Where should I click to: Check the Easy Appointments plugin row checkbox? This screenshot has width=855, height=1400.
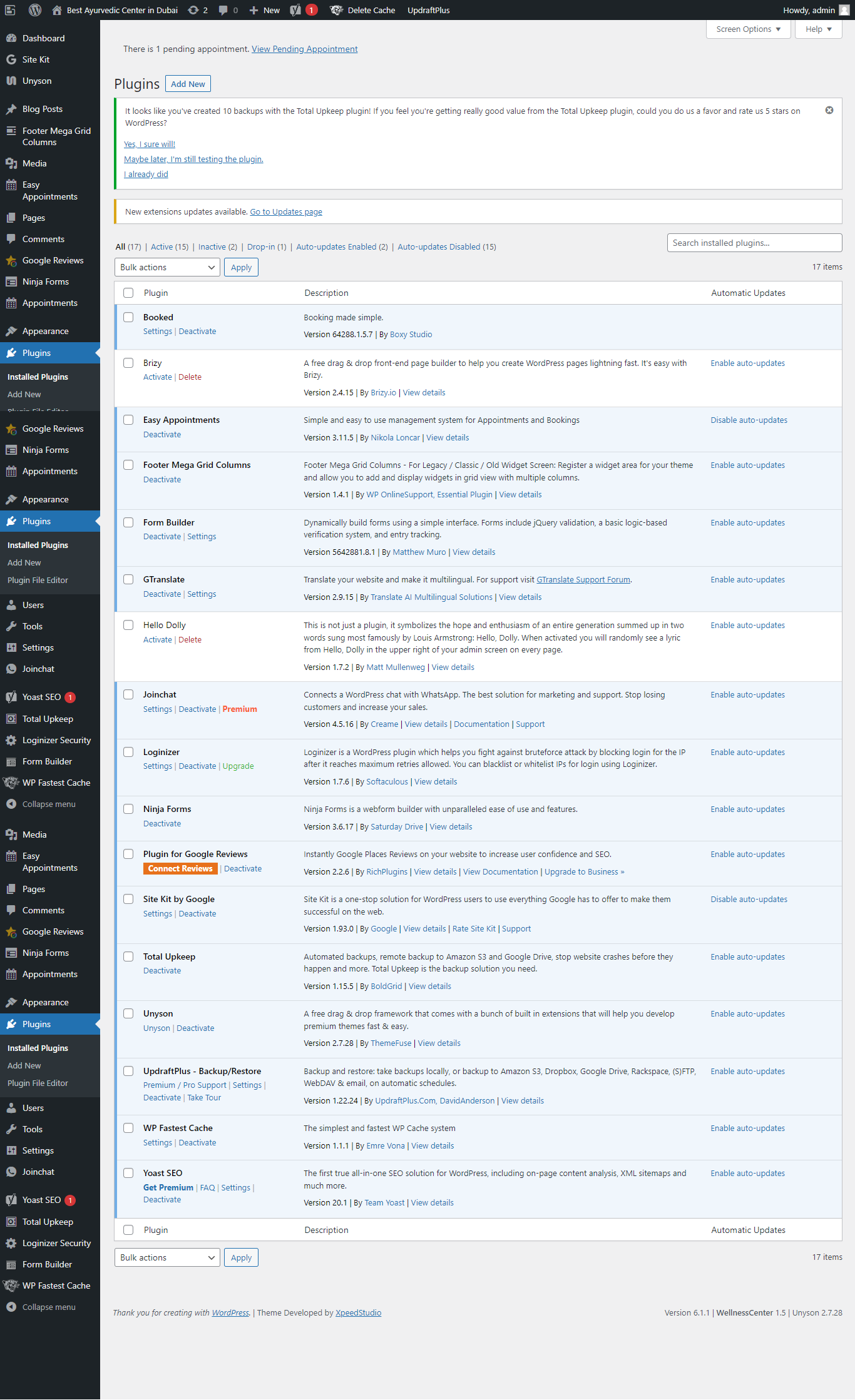128,420
